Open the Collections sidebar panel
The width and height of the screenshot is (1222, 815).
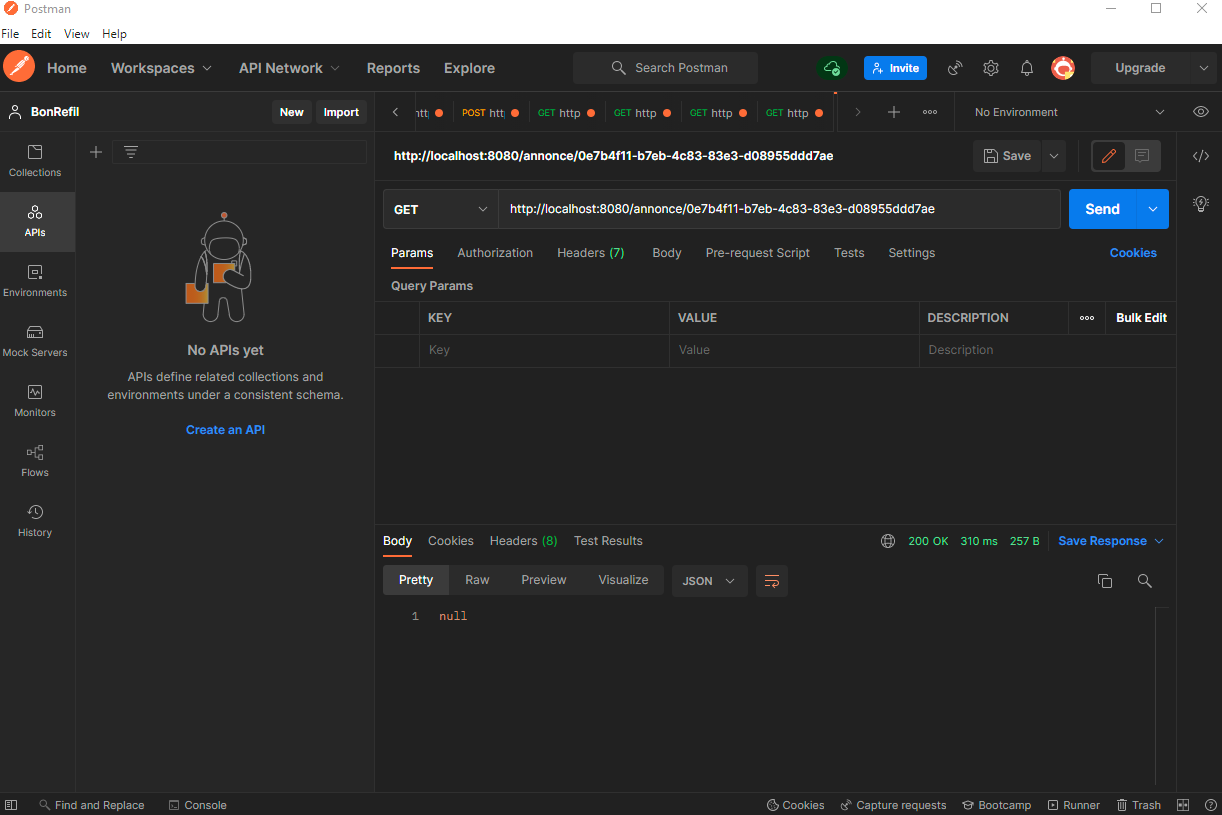(x=35, y=161)
